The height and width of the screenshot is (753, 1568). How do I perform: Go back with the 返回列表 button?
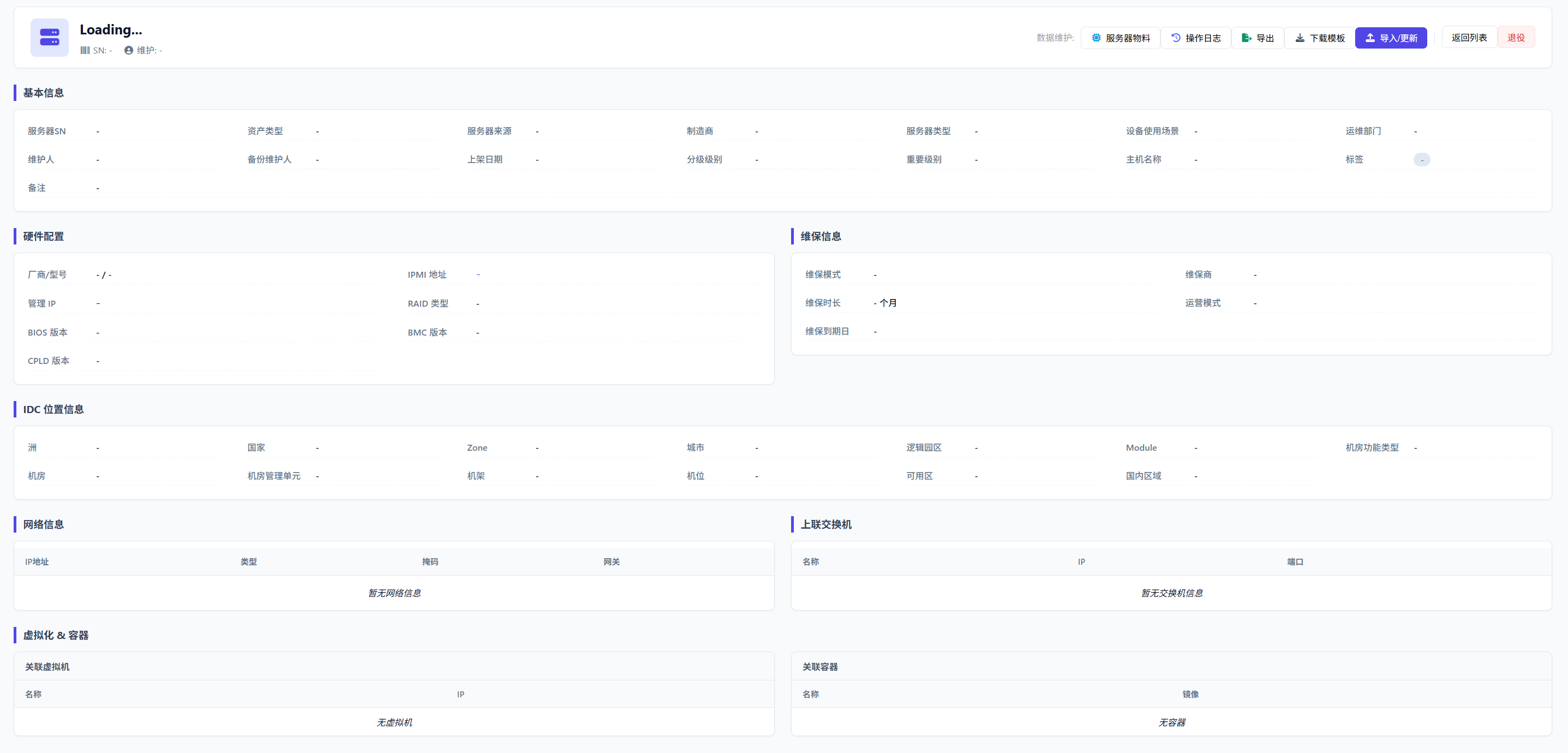pyautogui.click(x=1468, y=38)
